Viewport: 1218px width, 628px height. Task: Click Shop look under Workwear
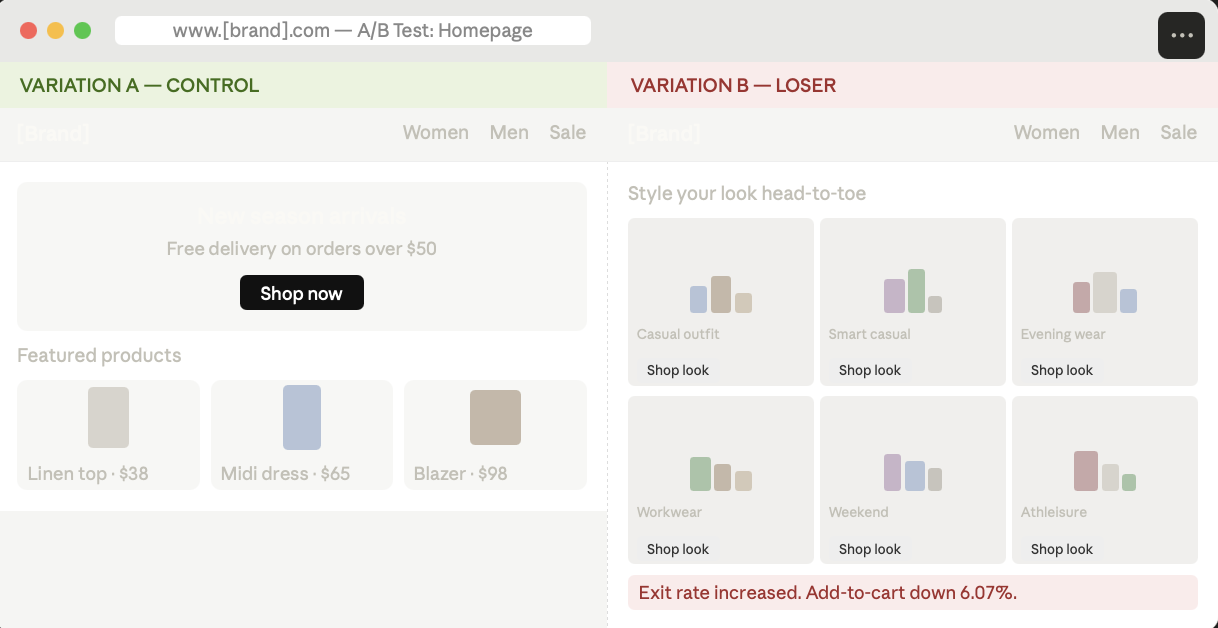point(678,548)
